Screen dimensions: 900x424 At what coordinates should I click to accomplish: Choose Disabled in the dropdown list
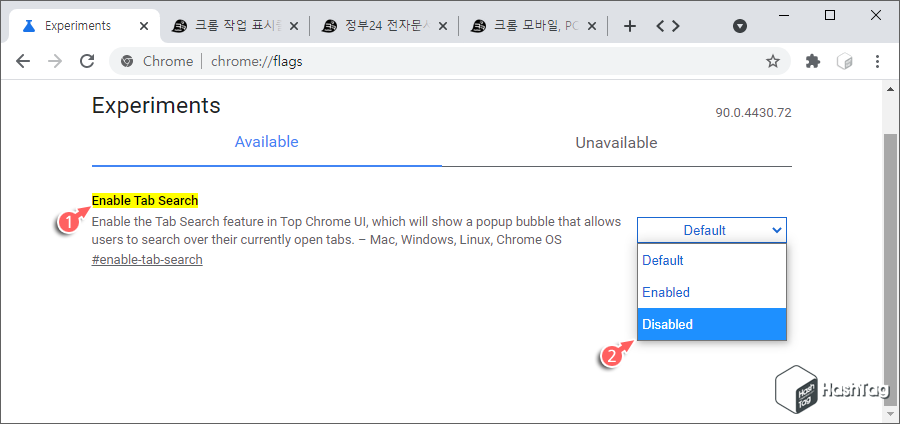(x=712, y=324)
